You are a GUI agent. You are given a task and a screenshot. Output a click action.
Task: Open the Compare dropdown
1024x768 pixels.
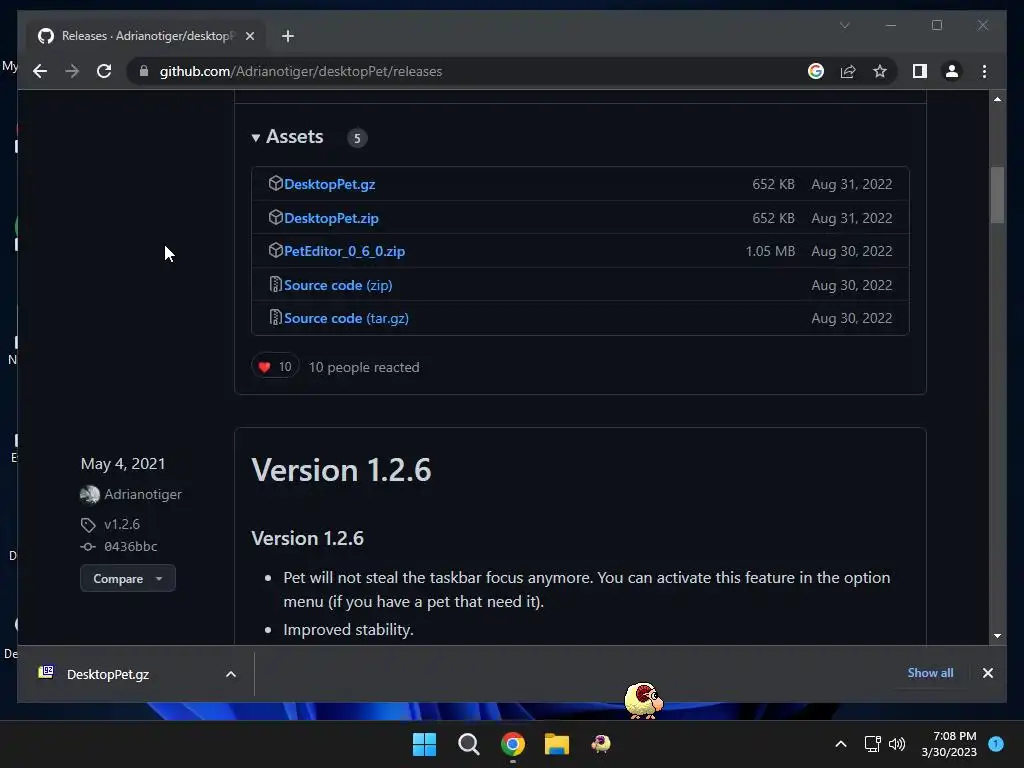(x=127, y=579)
